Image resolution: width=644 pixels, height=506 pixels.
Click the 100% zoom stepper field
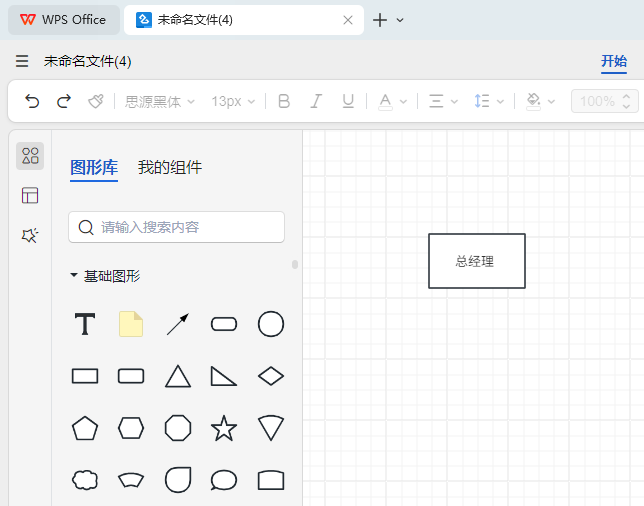coord(605,101)
